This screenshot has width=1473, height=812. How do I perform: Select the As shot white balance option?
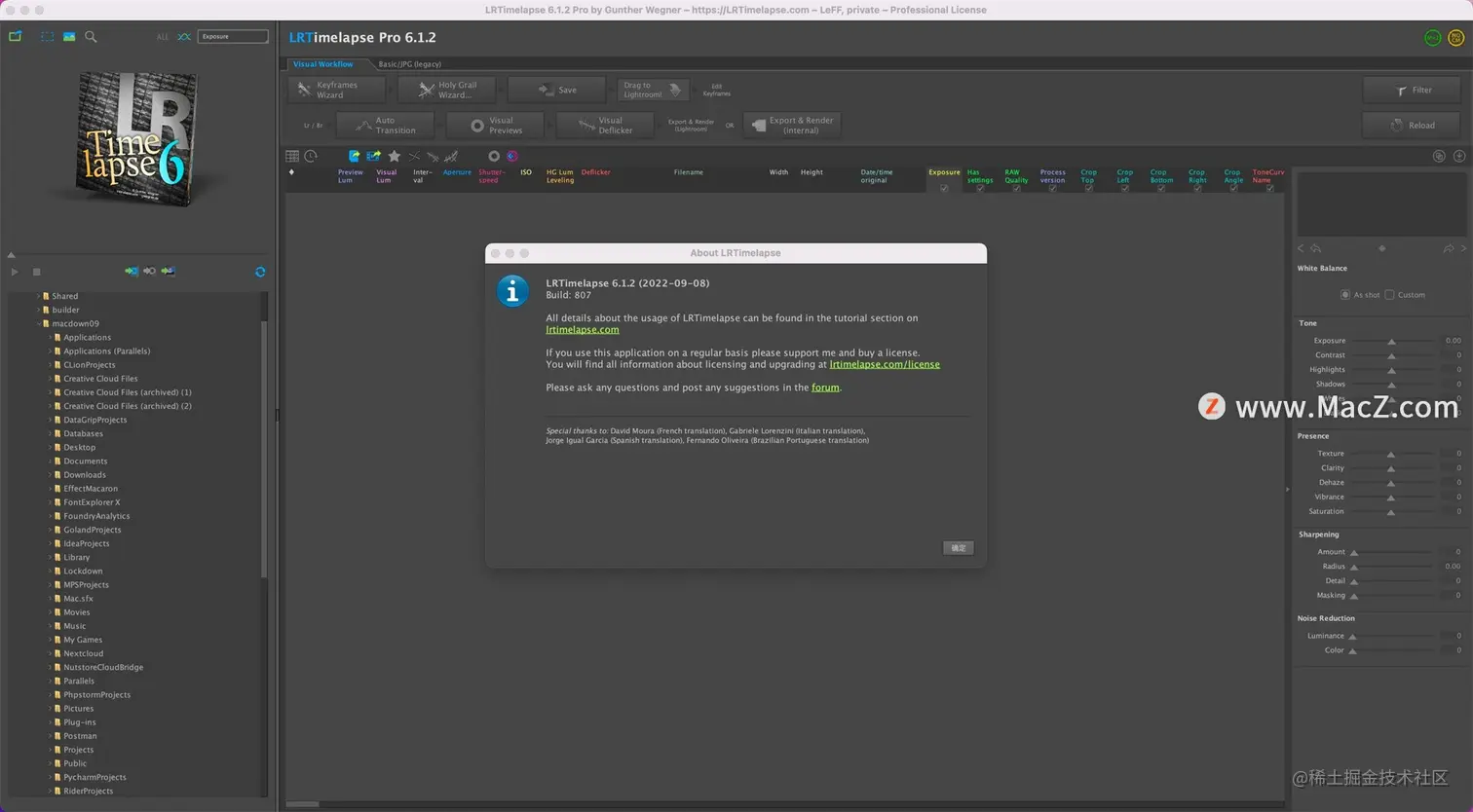(x=1345, y=294)
